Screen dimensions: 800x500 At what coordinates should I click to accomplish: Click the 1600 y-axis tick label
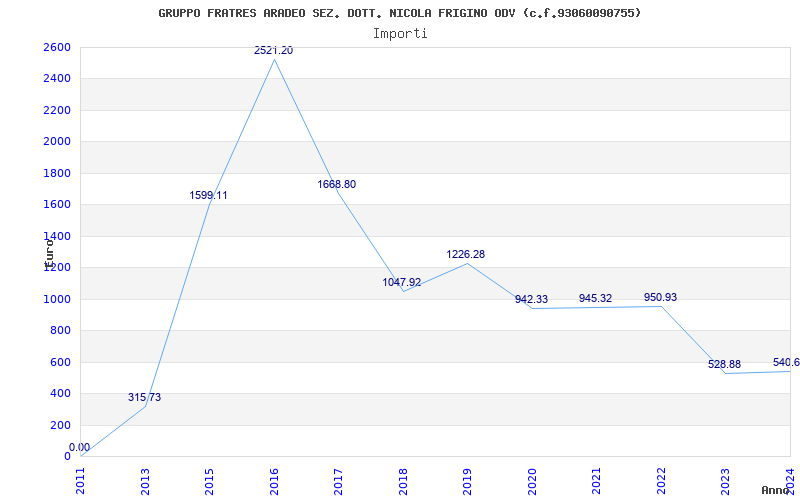[x=57, y=205]
